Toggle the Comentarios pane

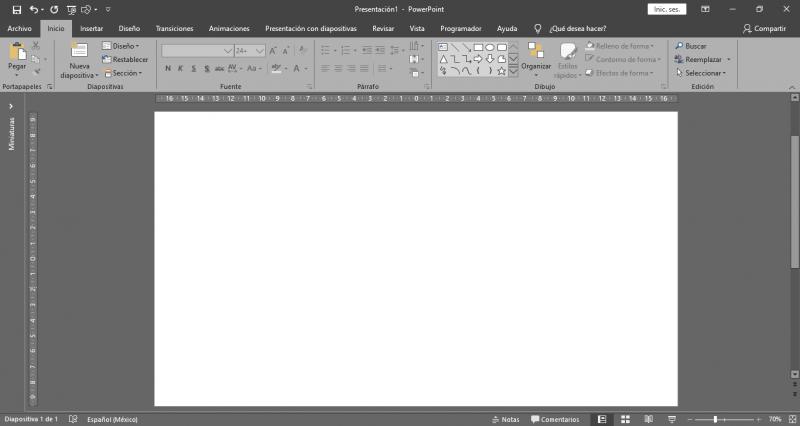click(555, 419)
